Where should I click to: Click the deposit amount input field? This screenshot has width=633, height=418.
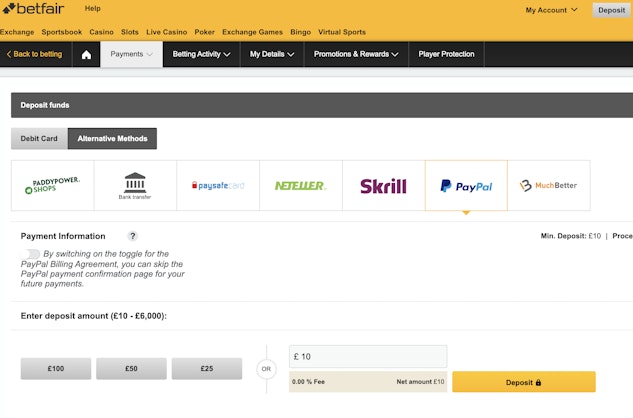click(x=367, y=356)
